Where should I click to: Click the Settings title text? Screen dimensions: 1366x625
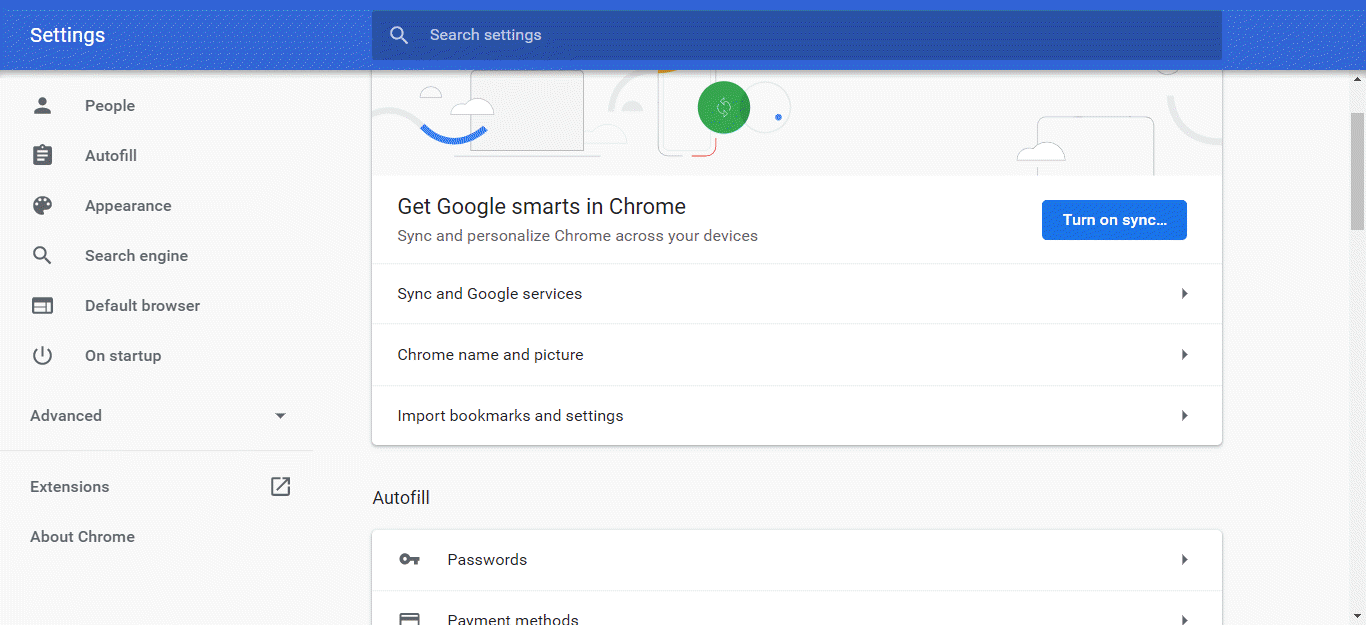pos(67,35)
